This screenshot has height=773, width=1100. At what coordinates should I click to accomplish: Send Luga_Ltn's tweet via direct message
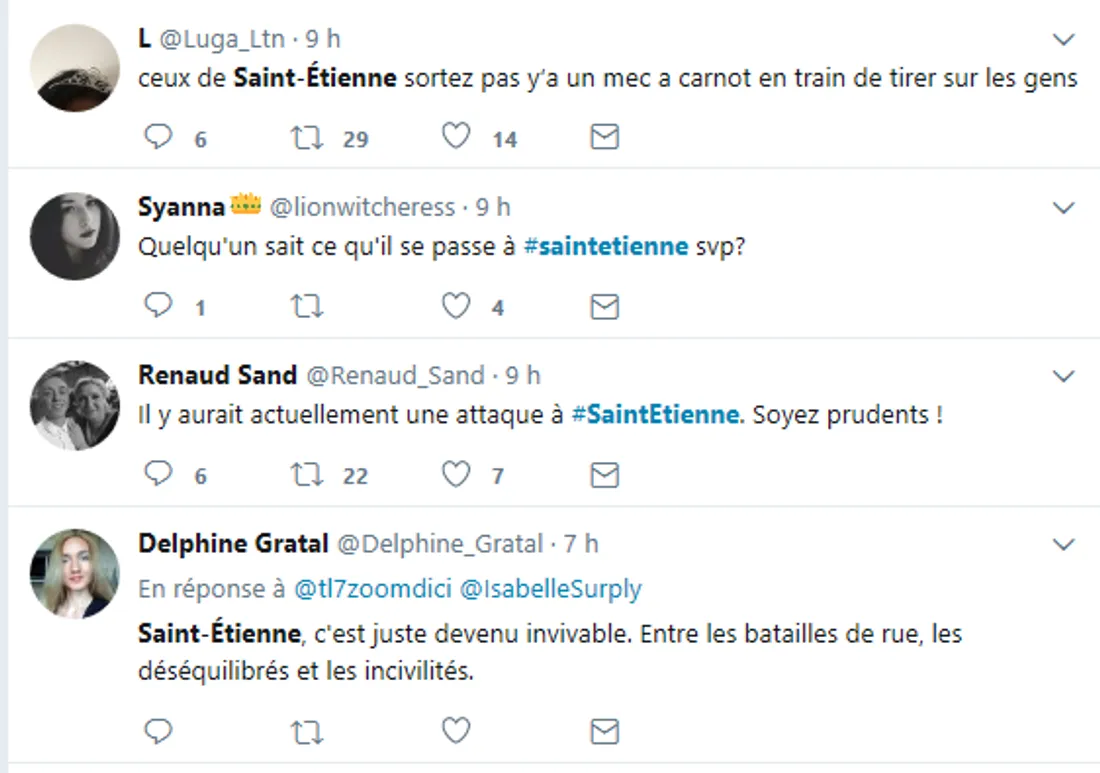click(604, 137)
